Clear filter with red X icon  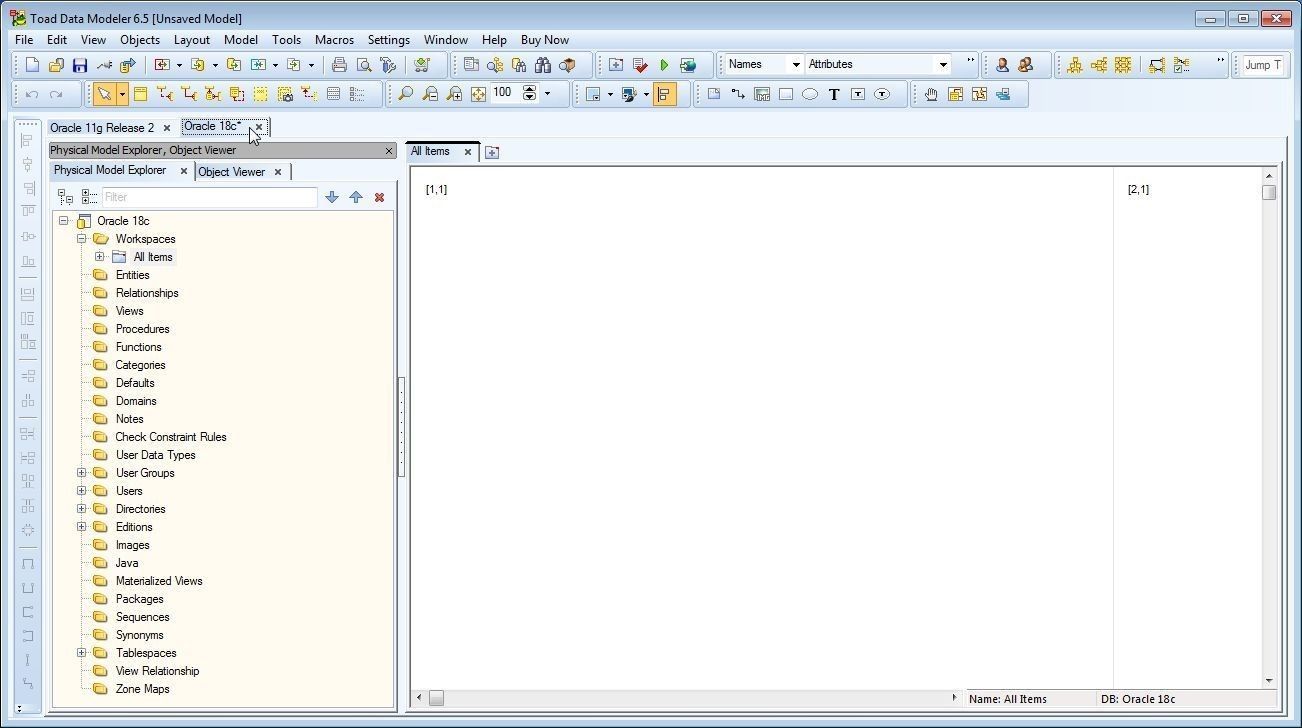click(x=379, y=197)
